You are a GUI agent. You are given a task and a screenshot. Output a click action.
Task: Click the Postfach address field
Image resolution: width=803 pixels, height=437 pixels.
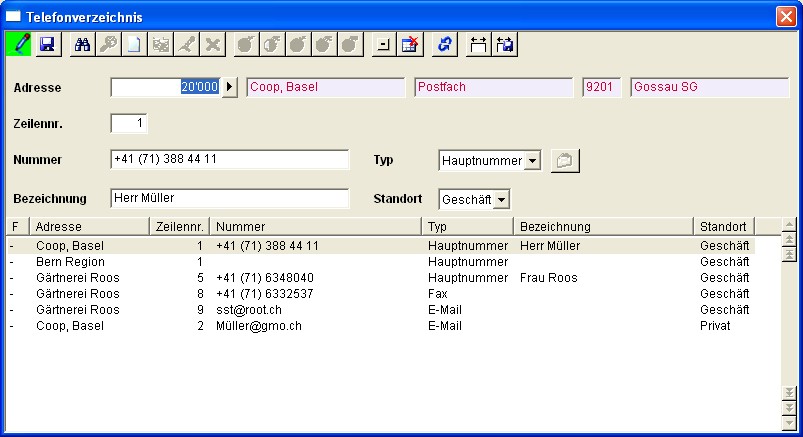point(494,87)
